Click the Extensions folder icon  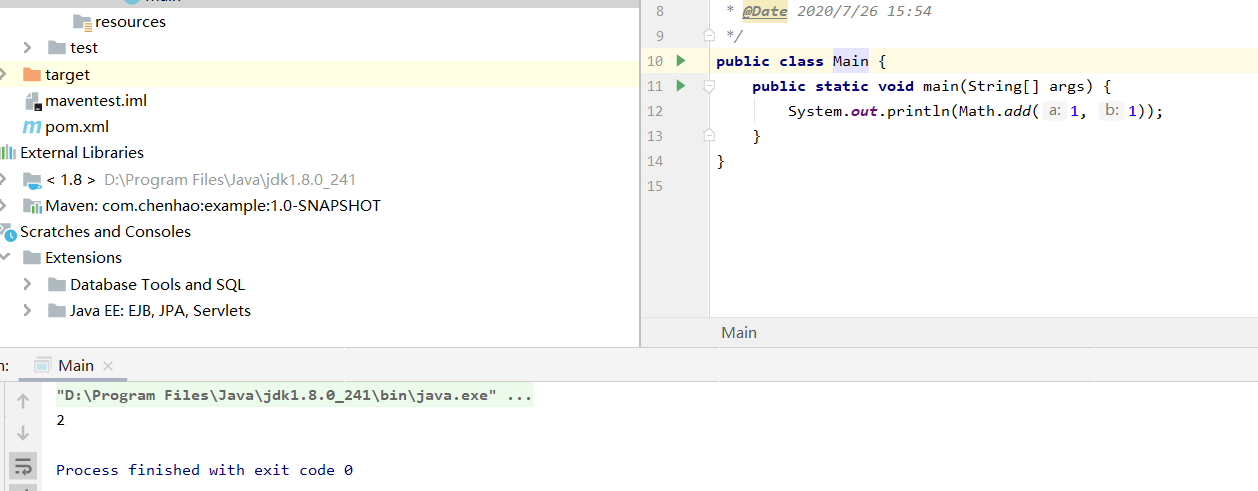31,258
